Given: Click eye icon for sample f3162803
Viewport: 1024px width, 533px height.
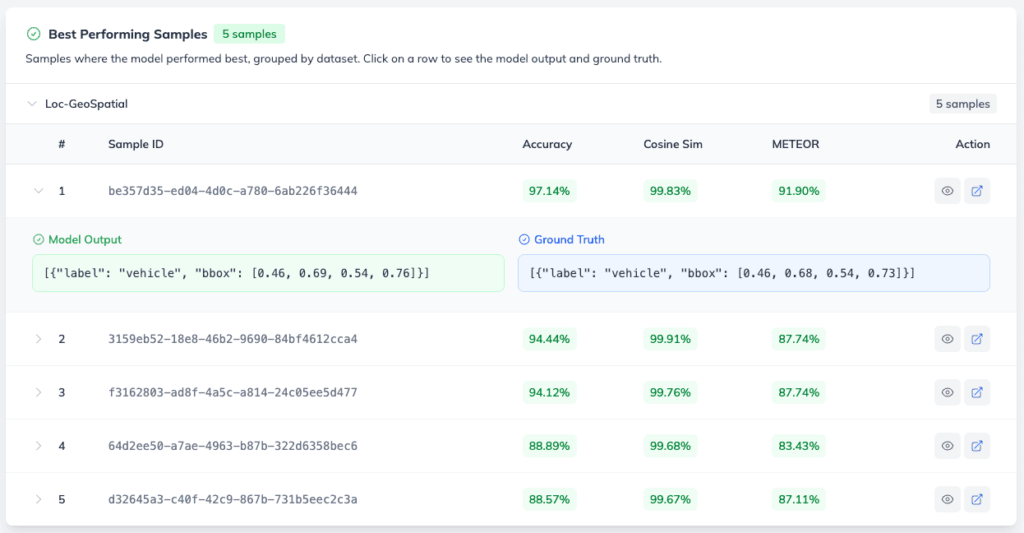Looking at the screenshot, I should point(947,393).
